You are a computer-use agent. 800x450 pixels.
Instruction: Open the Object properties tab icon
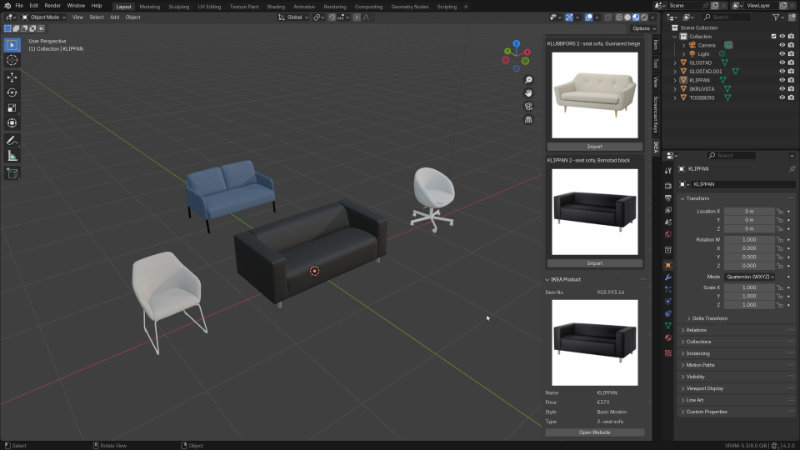pyautogui.click(x=668, y=265)
